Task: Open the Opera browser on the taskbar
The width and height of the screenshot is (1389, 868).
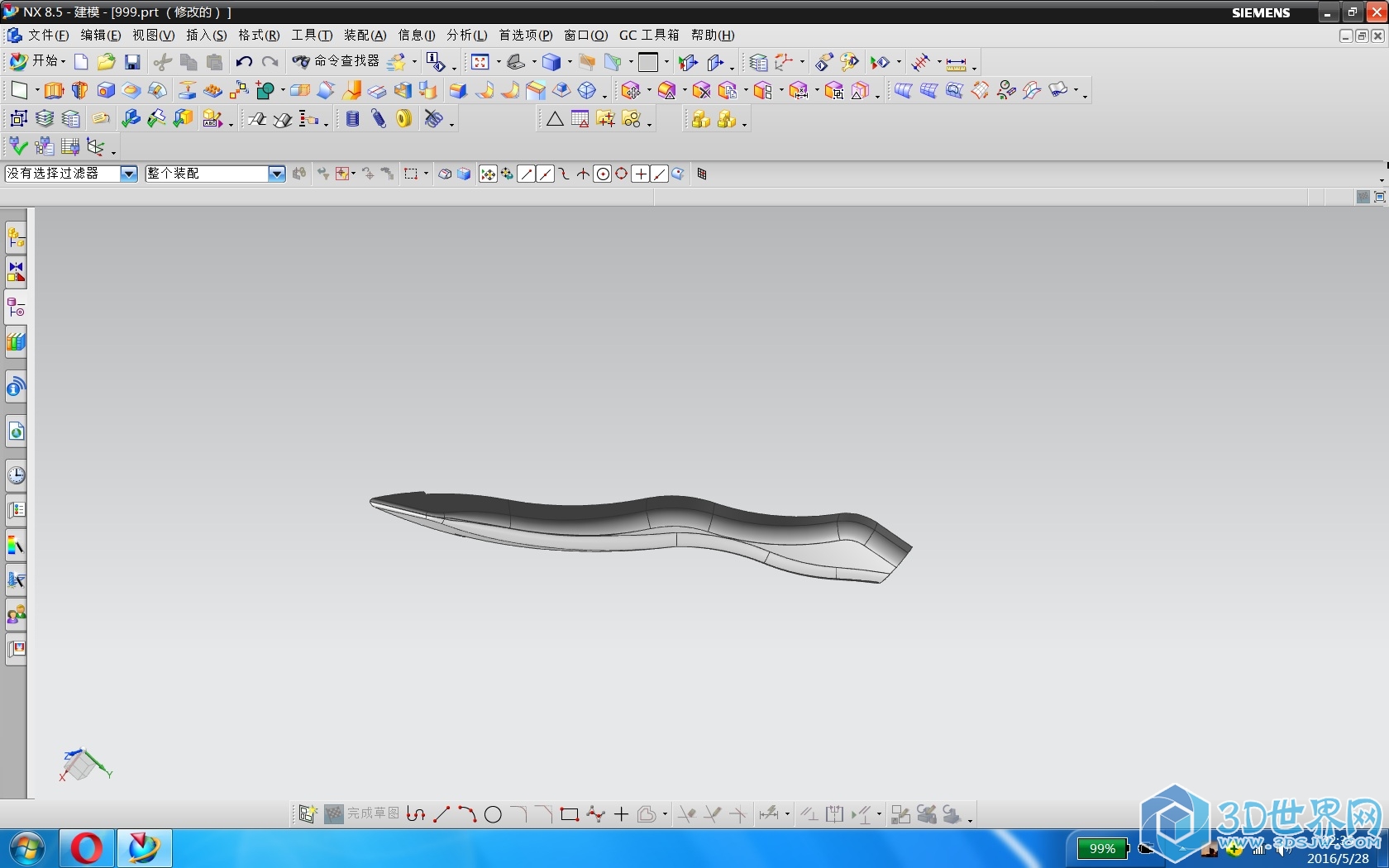Action: point(86,849)
